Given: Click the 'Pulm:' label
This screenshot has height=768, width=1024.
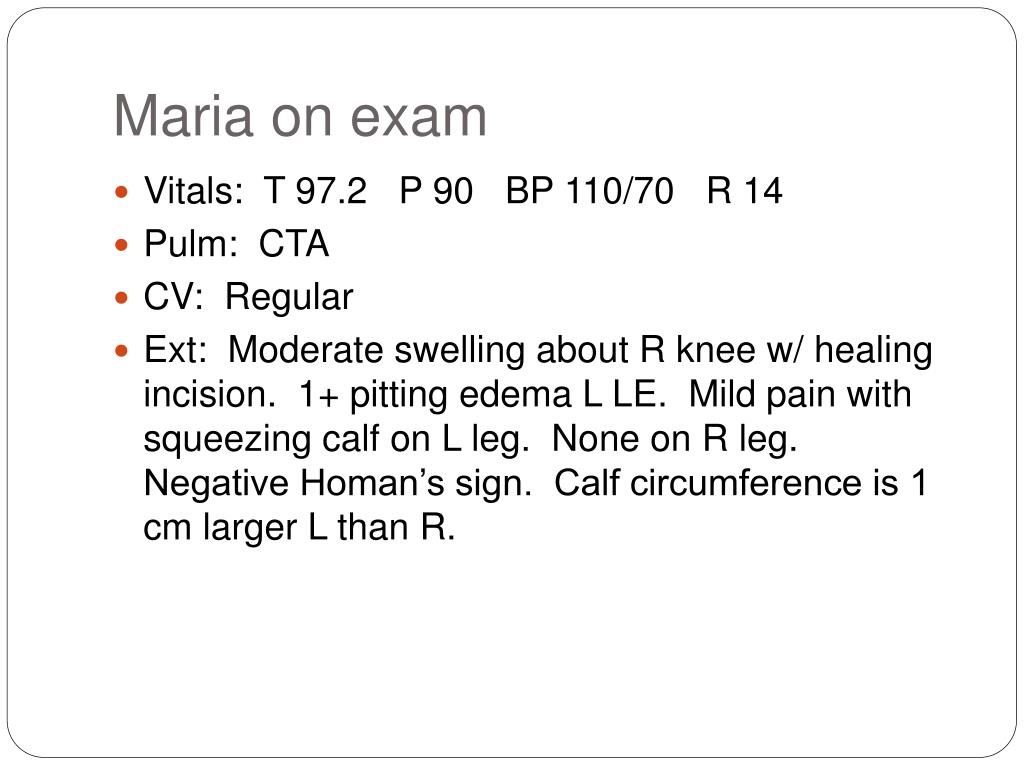Looking at the screenshot, I should [x=191, y=244].
